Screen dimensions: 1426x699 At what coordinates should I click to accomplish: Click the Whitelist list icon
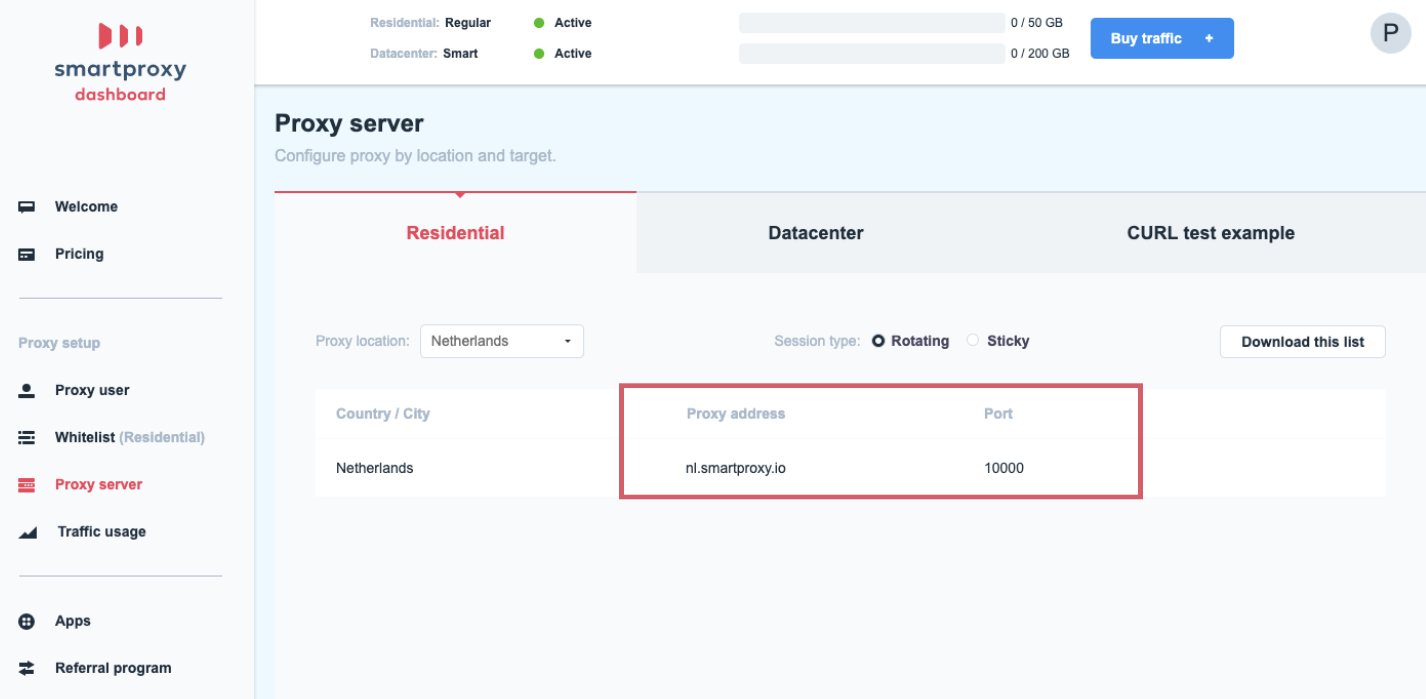(27, 437)
